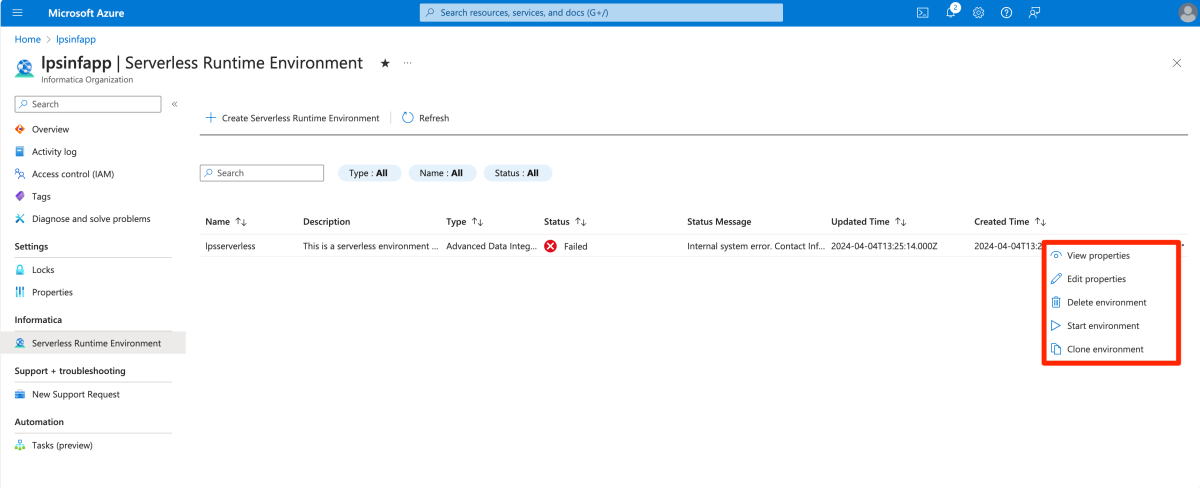
Task: Click the Informatica resource icon by title
Action: tap(24, 69)
